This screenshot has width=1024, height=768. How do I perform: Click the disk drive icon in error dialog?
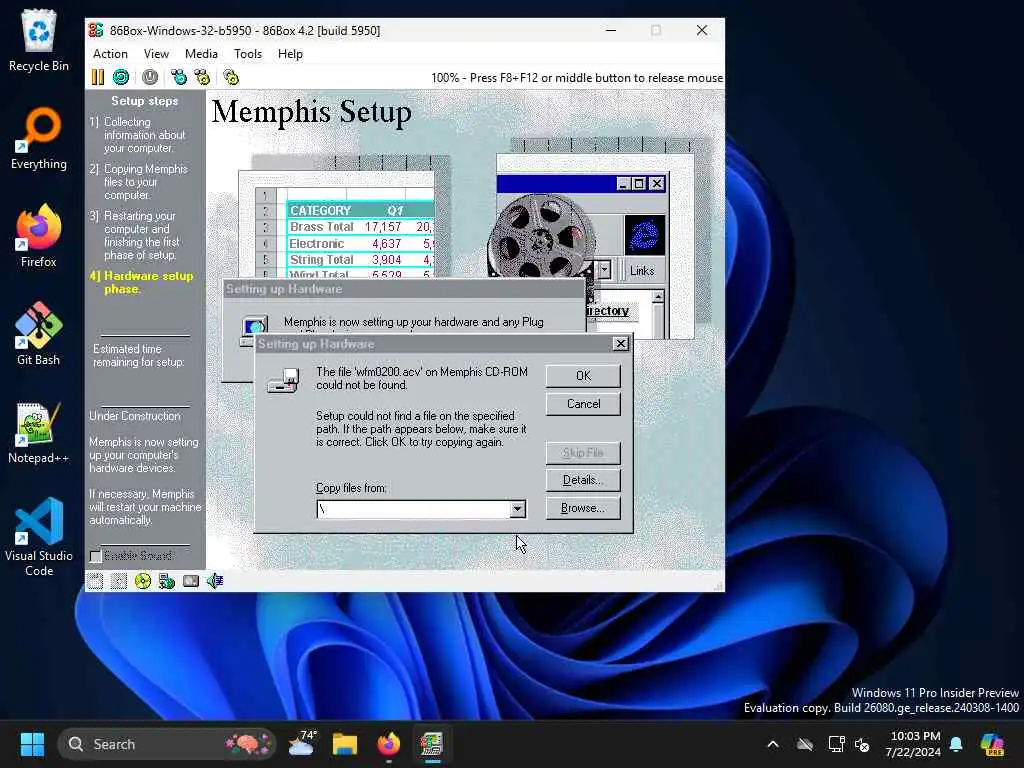[x=284, y=379]
